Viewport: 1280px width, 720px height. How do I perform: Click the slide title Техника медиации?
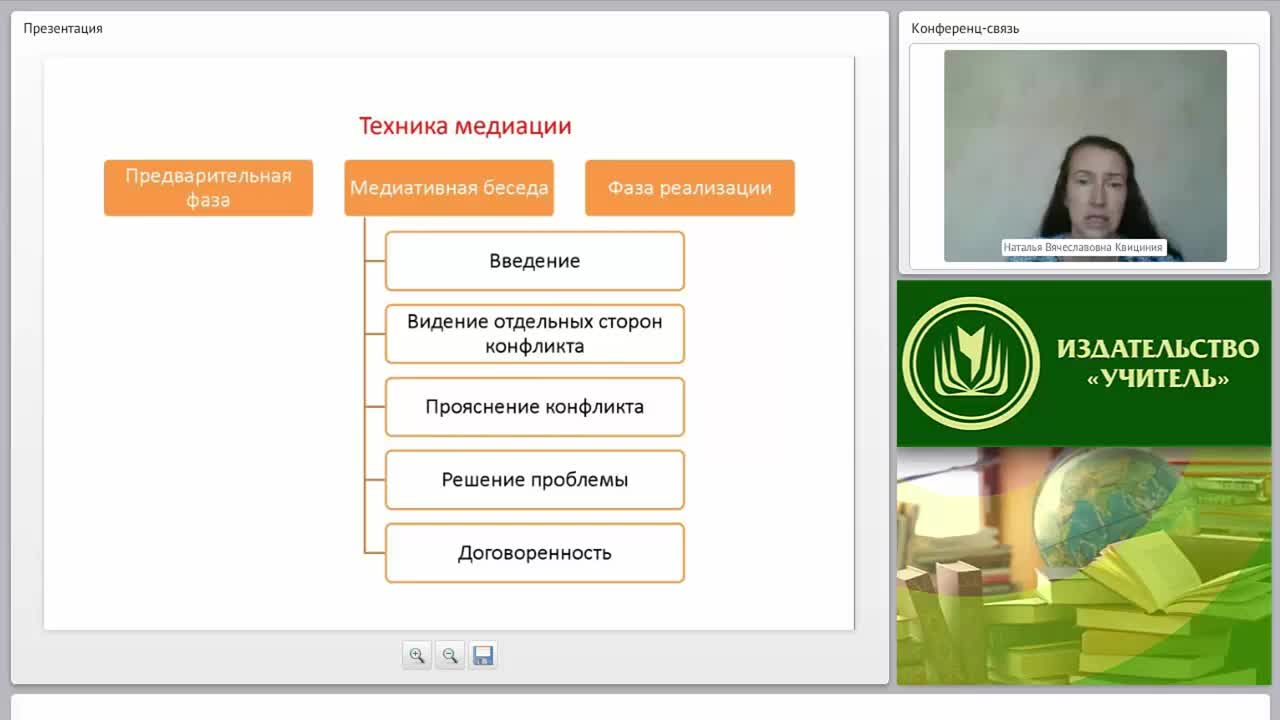click(x=465, y=126)
